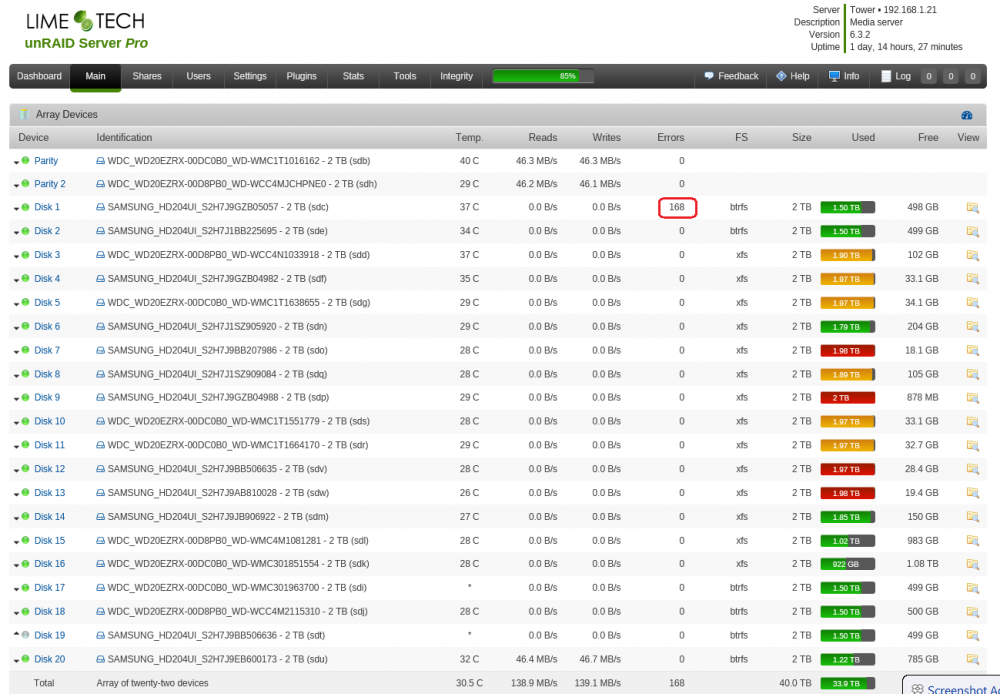This screenshot has width=1000, height=694.
Task: Open the Tools tab
Action: click(x=405, y=76)
